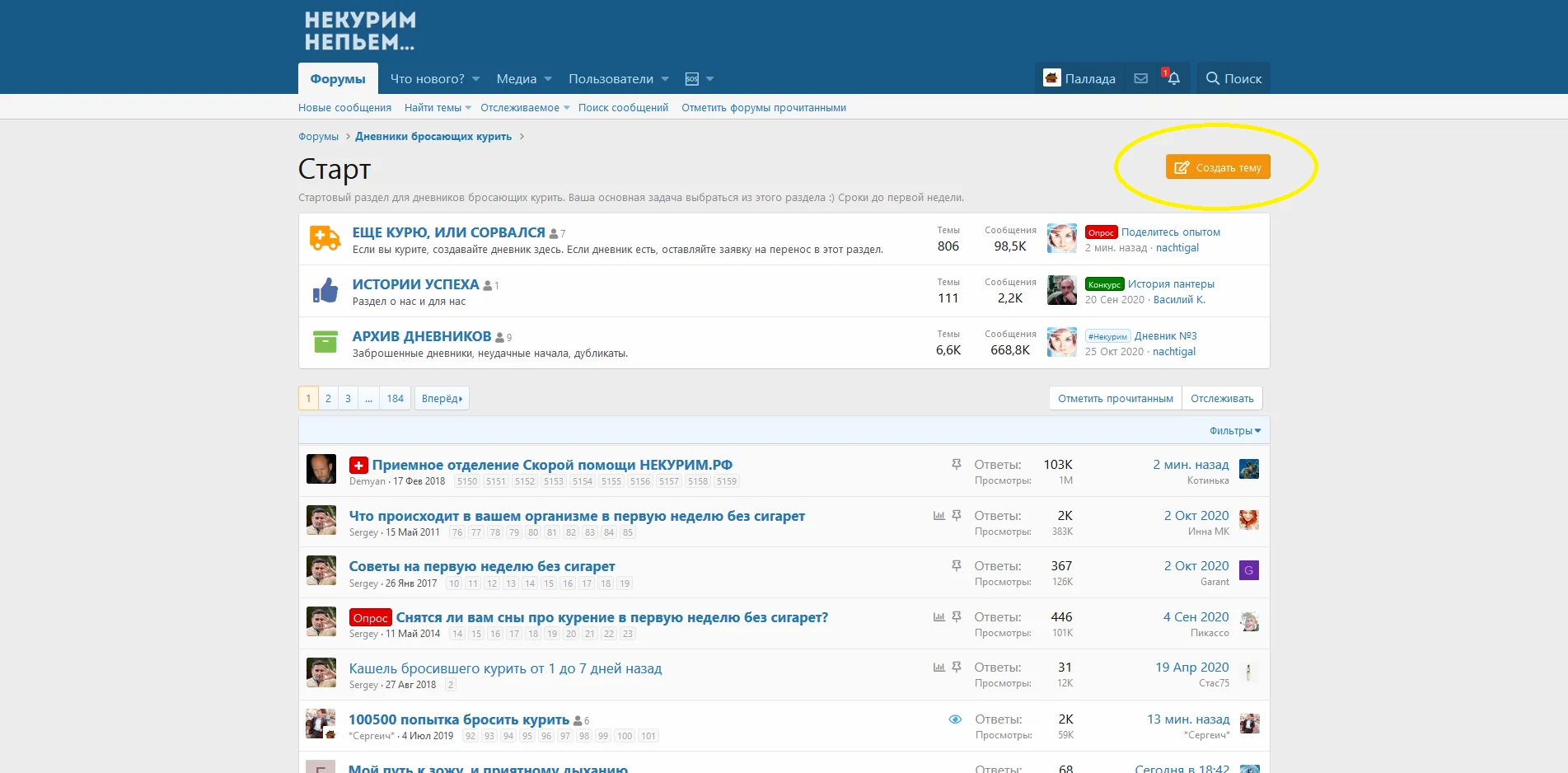This screenshot has width=1568, height=773.
Task: Open the bell notifications icon
Action: (x=1173, y=78)
